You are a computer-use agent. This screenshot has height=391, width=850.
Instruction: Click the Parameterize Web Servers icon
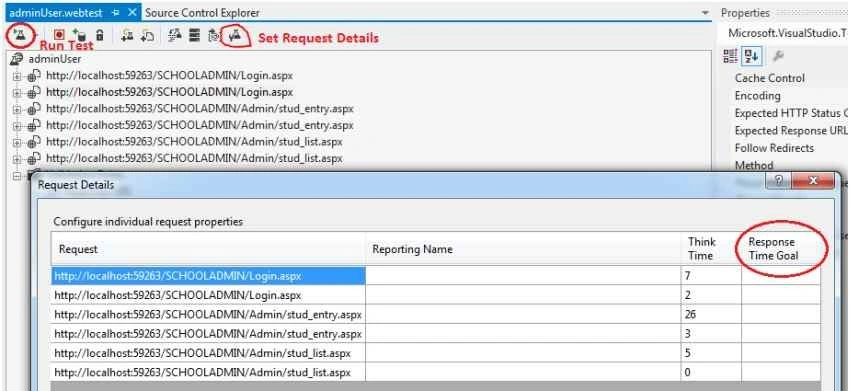click(x=175, y=36)
